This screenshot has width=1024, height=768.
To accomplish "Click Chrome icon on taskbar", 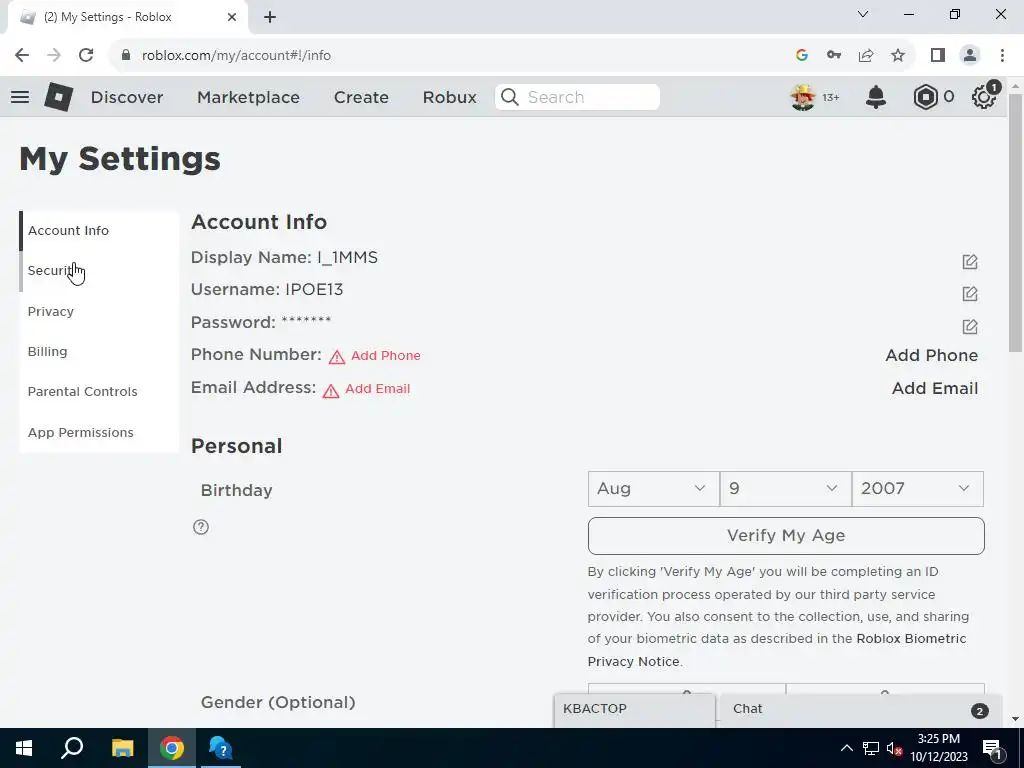I will point(172,748).
